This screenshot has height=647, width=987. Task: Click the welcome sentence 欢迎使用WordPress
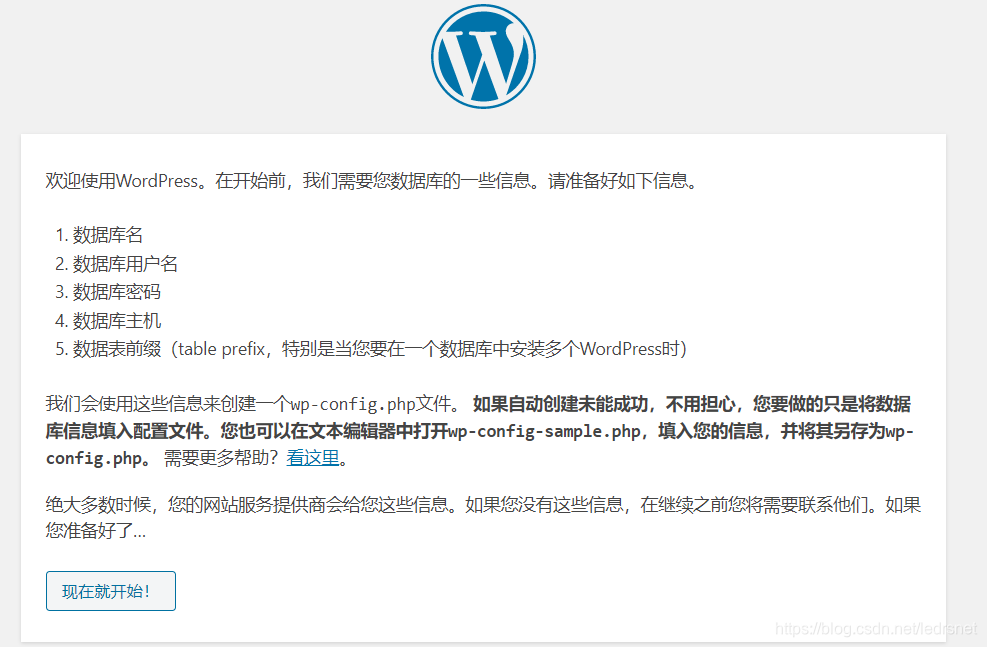[372, 181]
